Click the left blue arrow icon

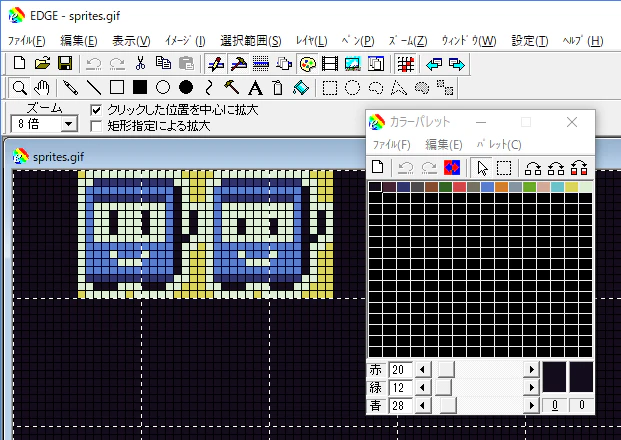point(434,64)
